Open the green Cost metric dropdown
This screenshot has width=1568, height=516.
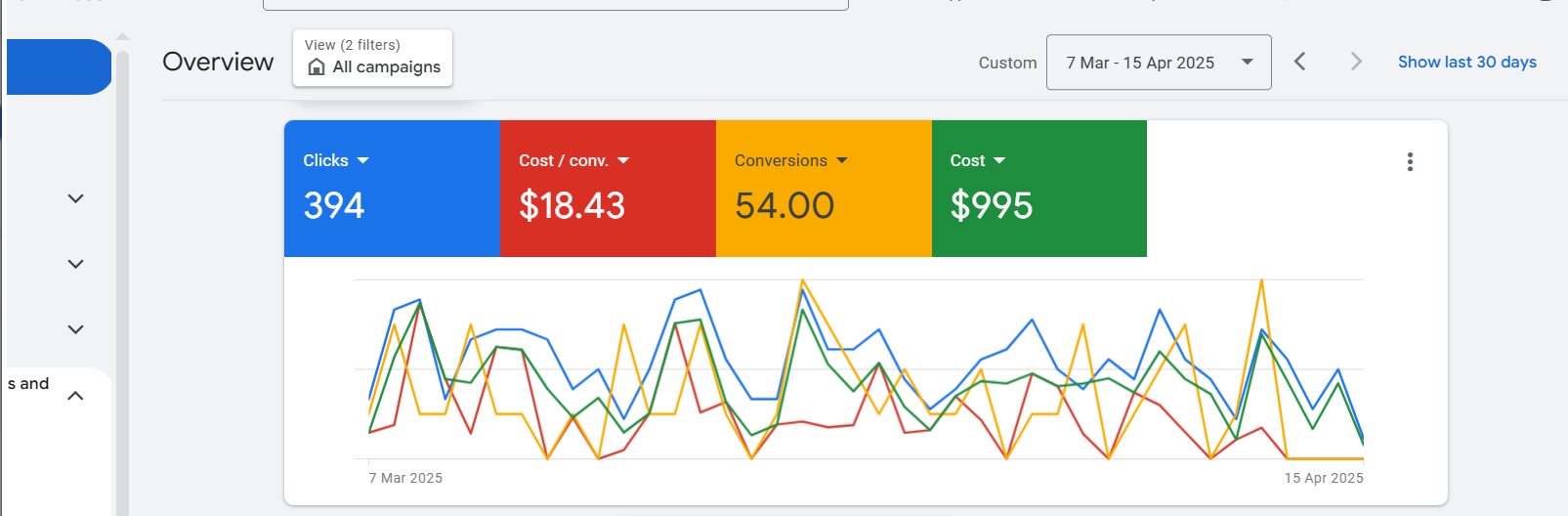pyautogui.click(x=998, y=160)
